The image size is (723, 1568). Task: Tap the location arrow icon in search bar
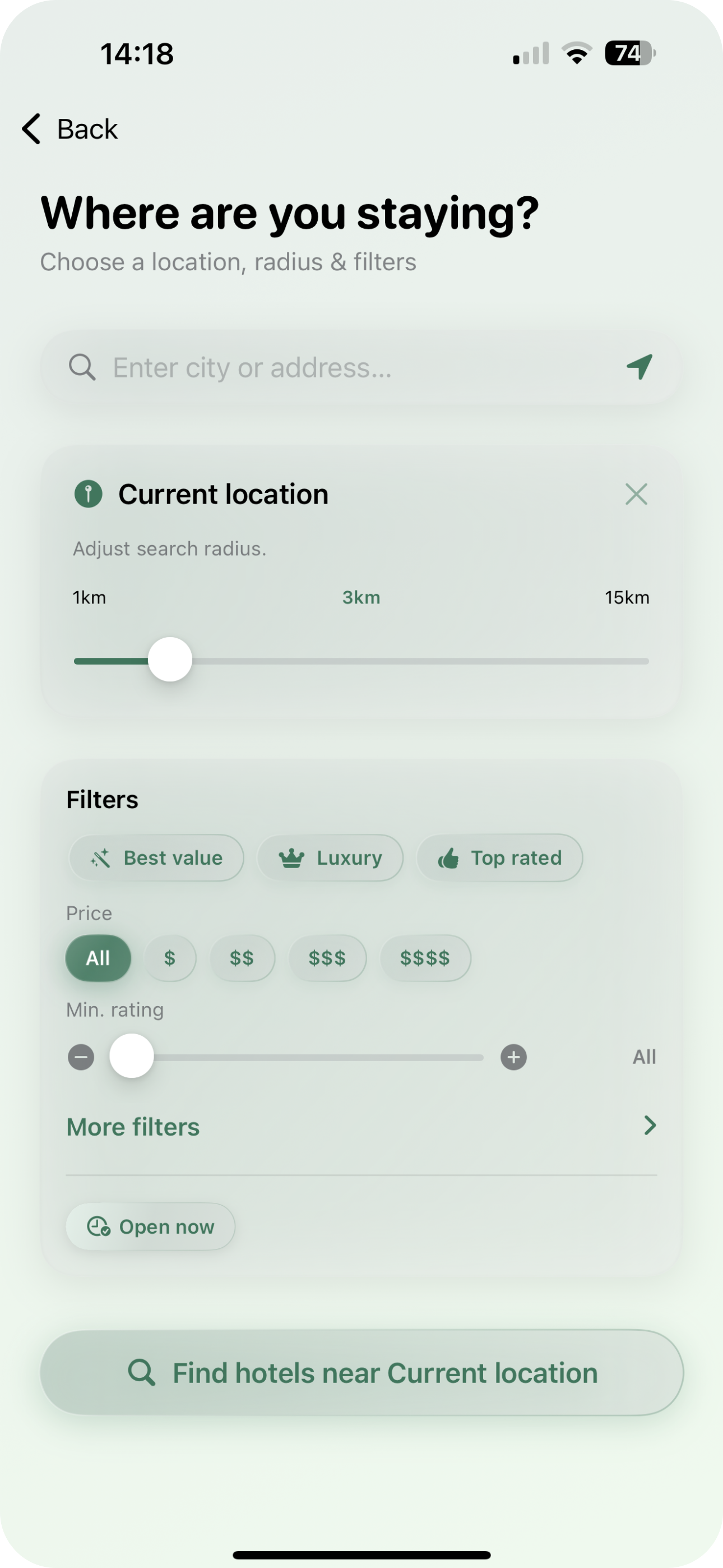point(639,367)
